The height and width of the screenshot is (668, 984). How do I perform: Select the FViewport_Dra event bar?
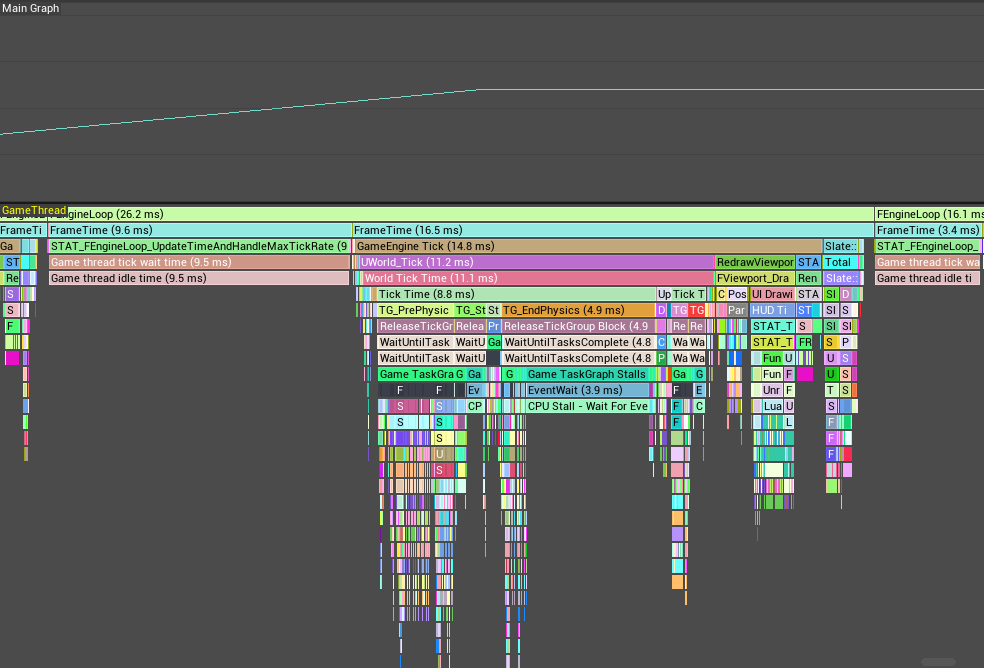(756, 278)
